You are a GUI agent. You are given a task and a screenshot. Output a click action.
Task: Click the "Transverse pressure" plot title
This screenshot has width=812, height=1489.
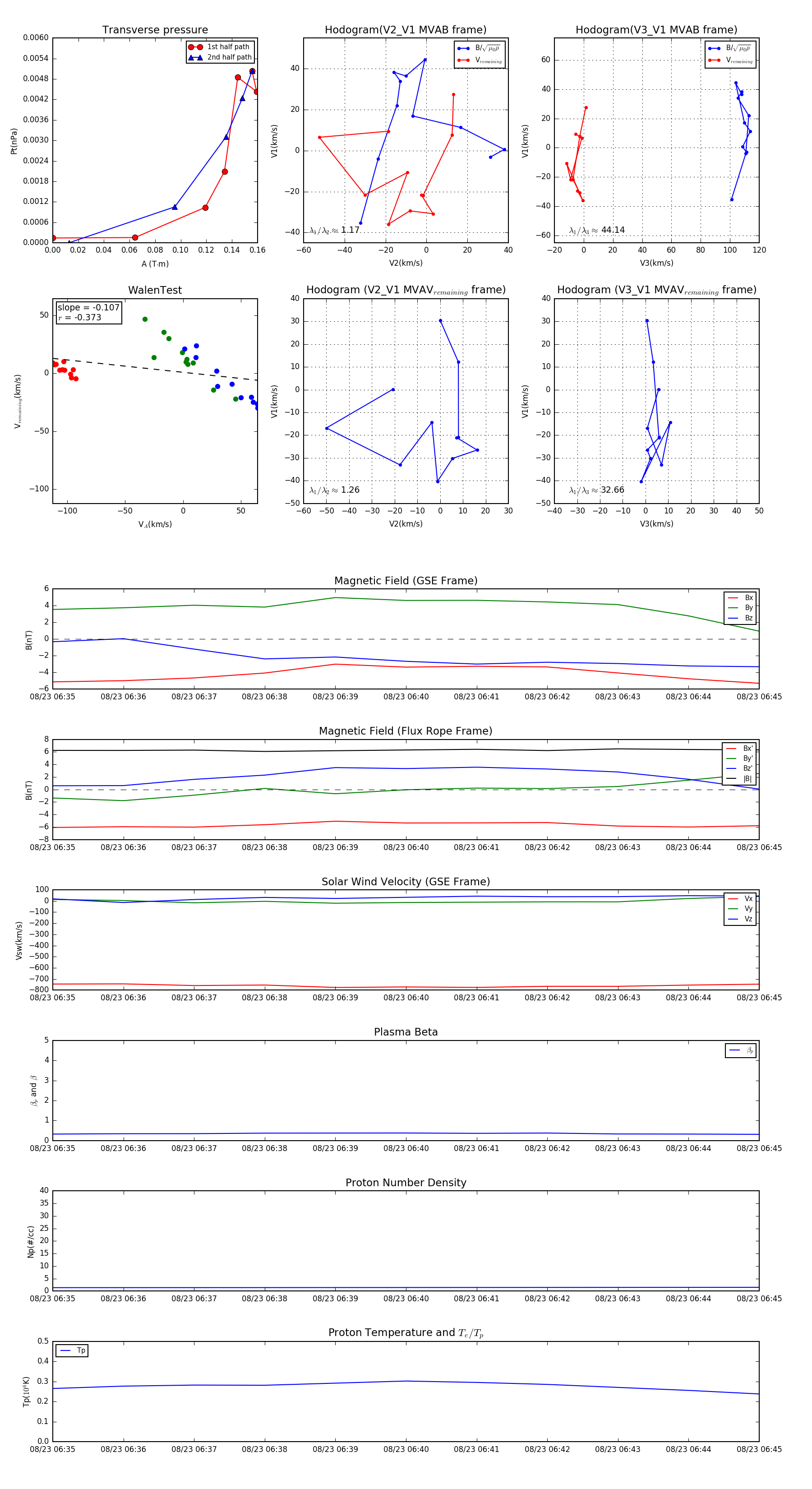click(155, 30)
